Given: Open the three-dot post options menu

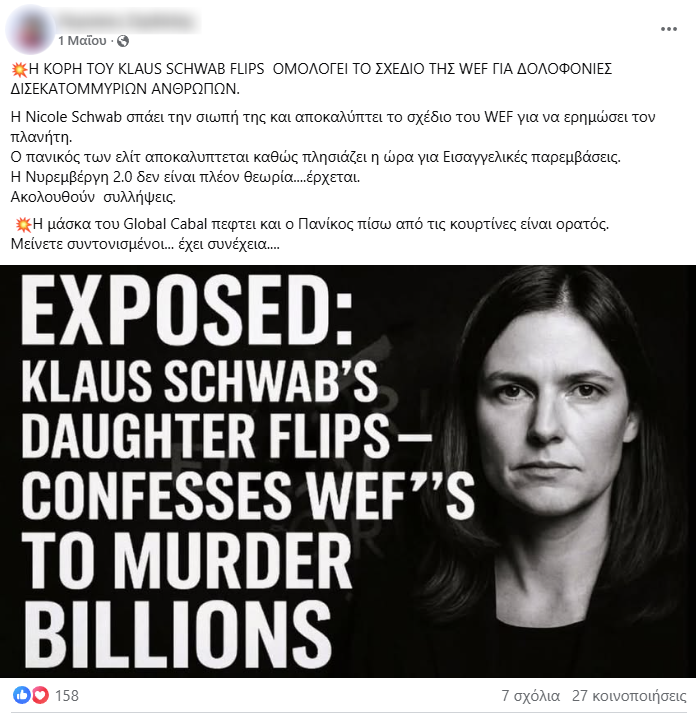Looking at the screenshot, I should (x=669, y=29).
